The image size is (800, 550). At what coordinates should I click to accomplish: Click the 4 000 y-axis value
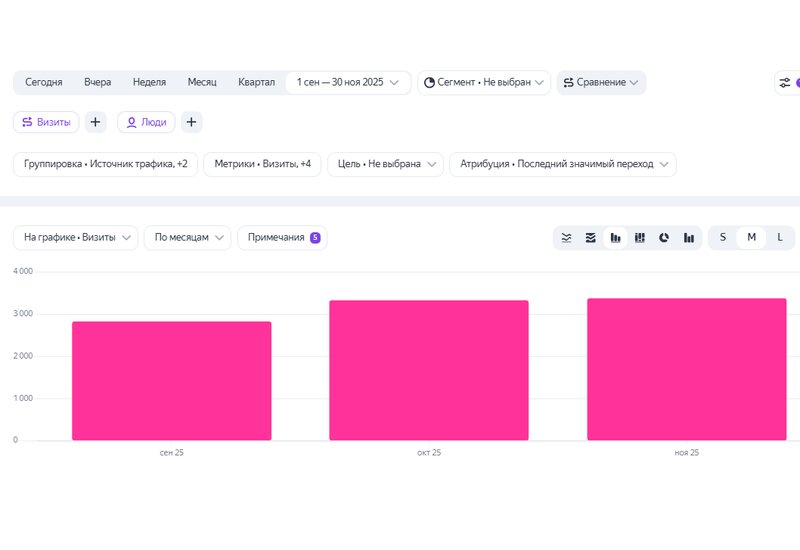[x=23, y=271]
